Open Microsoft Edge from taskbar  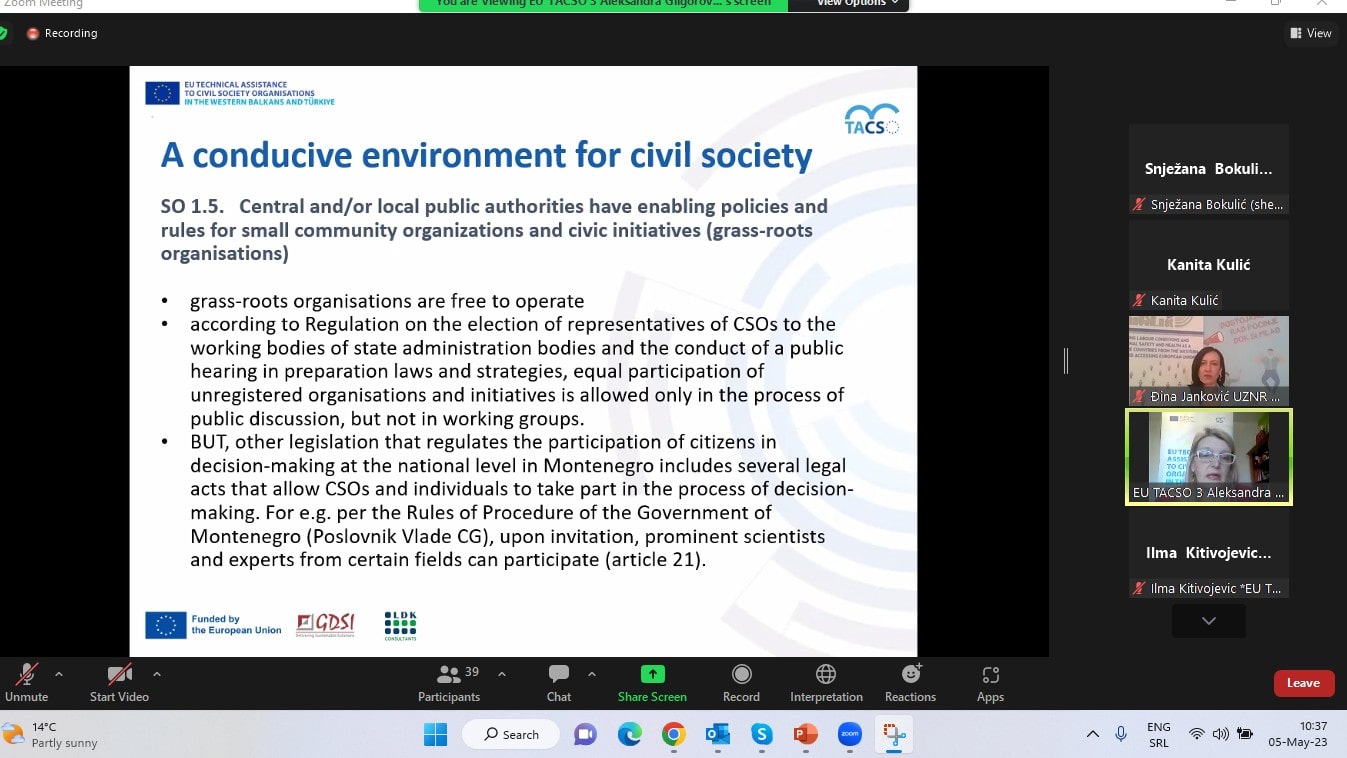(x=629, y=735)
